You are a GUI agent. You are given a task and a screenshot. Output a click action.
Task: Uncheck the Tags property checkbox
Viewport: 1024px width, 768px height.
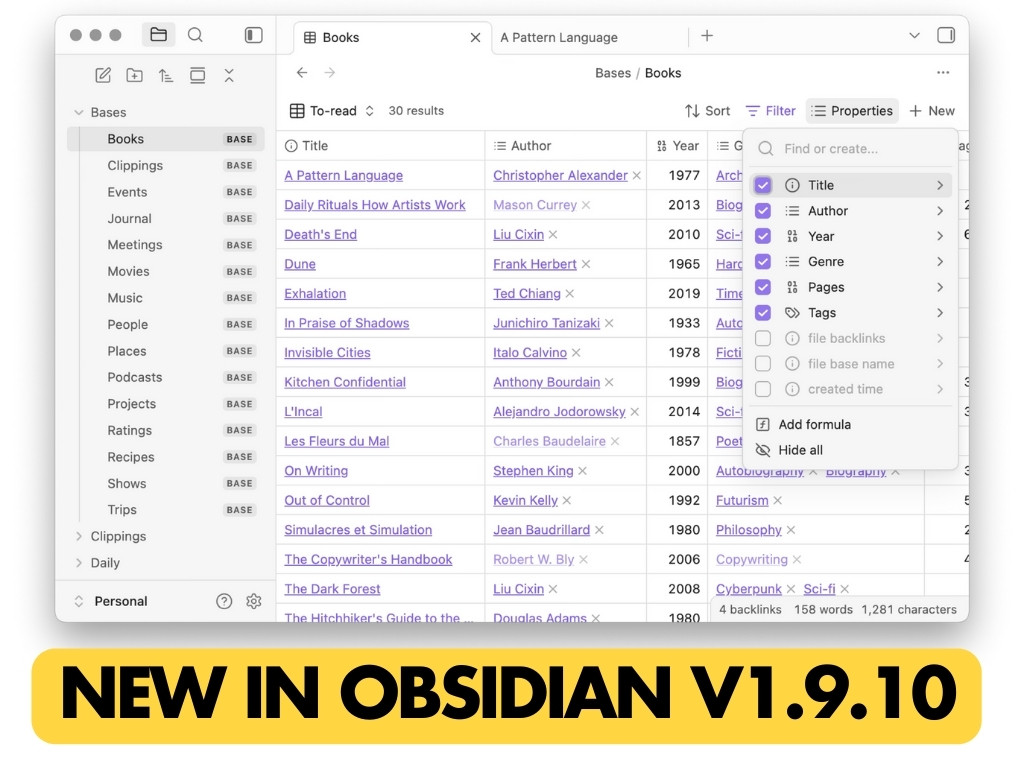point(763,313)
